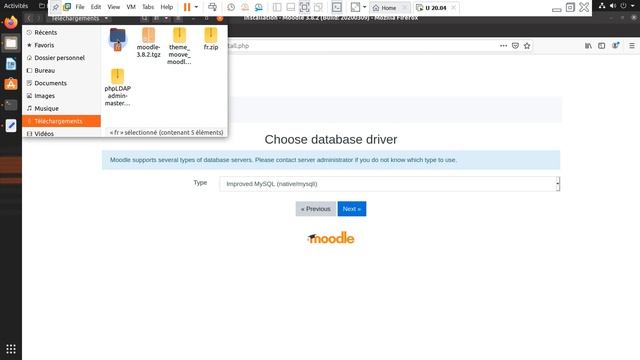This screenshot has width=640, height=360.
Task: Pin the VMware toolbar with pushpin icon
Action: click(x=56, y=7)
